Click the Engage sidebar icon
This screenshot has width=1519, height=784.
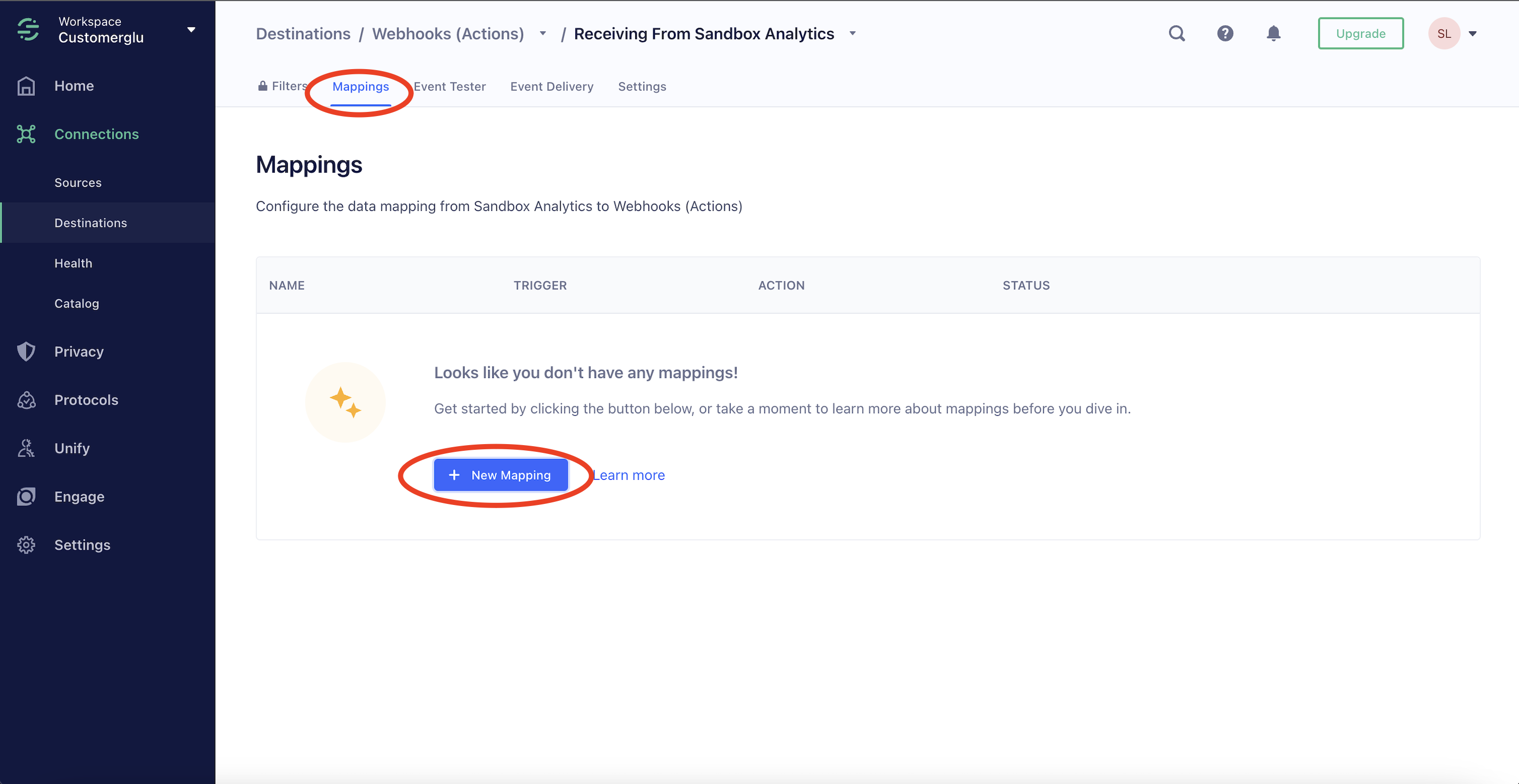tap(26, 496)
